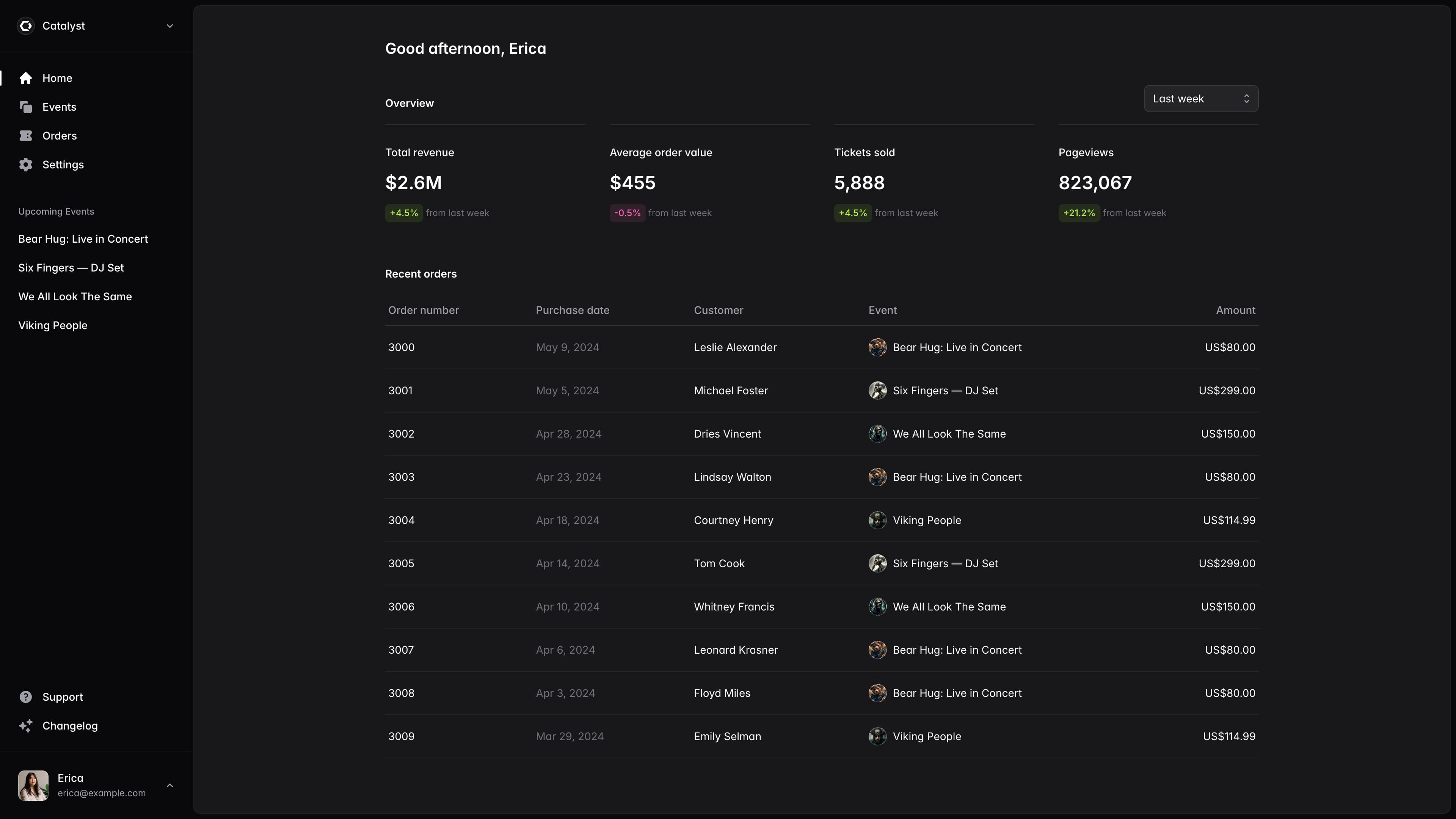The height and width of the screenshot is (819, 1456).
Task: Click the Leslie Alexander customer name
Action: coord(735,347)
